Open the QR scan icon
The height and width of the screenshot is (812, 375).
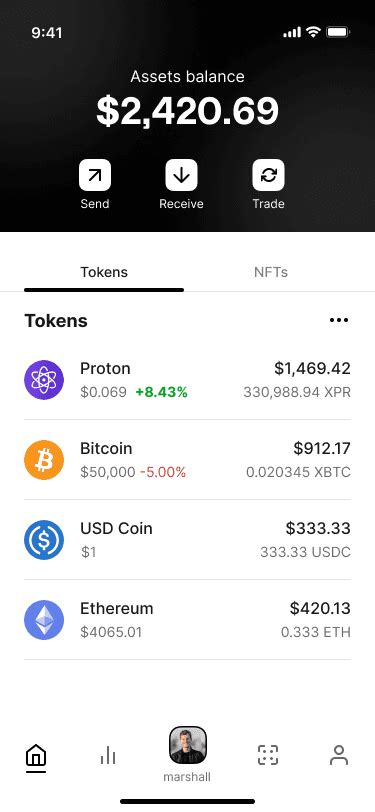[268, 755]
